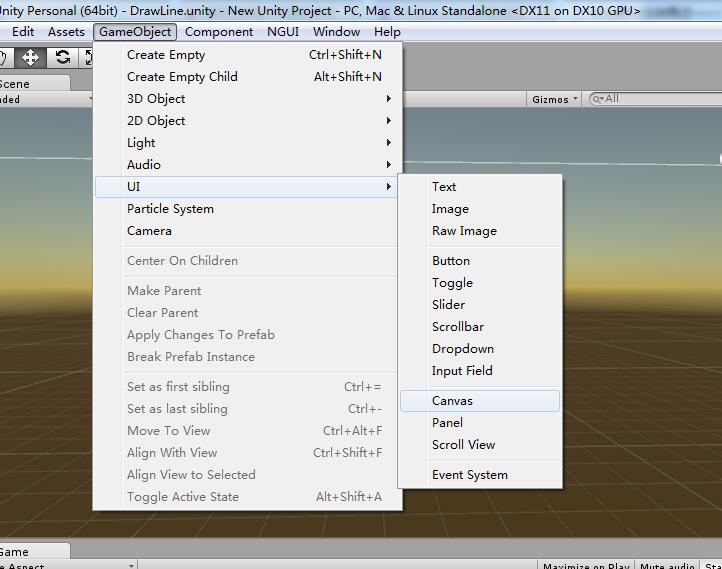This screenshot has width=722, height=569.
Task: Open the Assets menu
Action: (x=66, y=32)
